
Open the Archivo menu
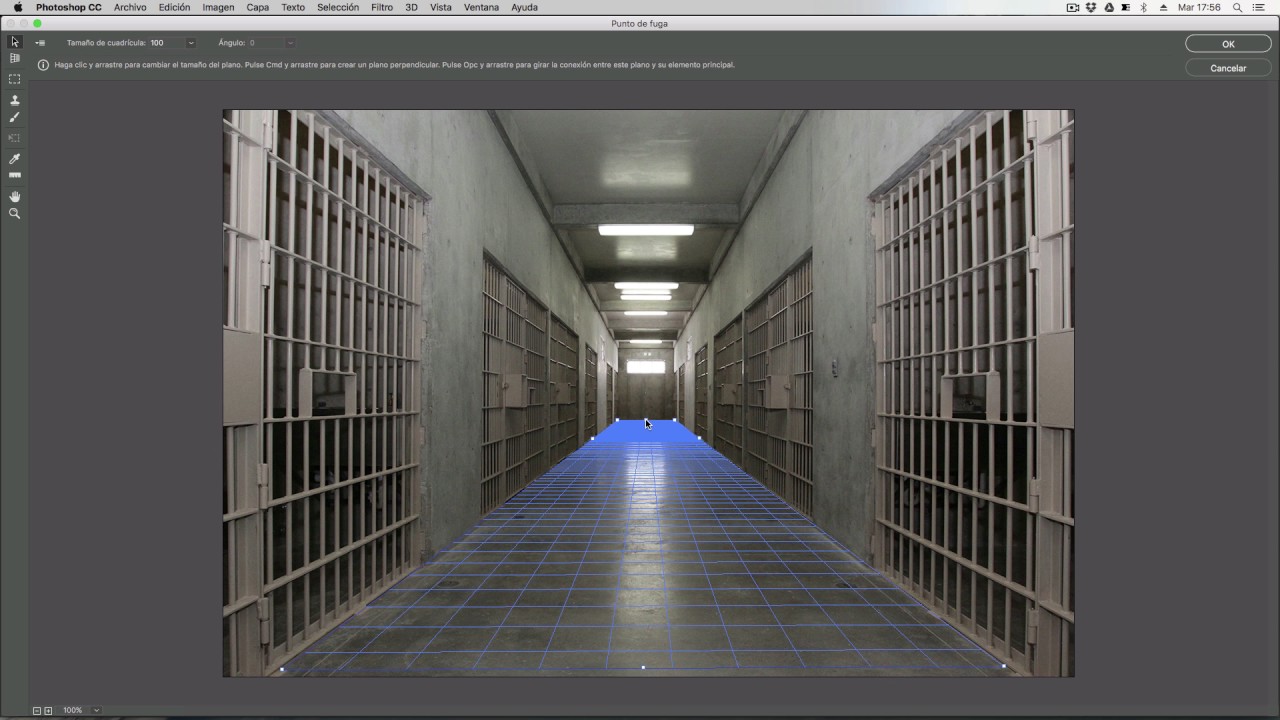[x=130, y=7]
